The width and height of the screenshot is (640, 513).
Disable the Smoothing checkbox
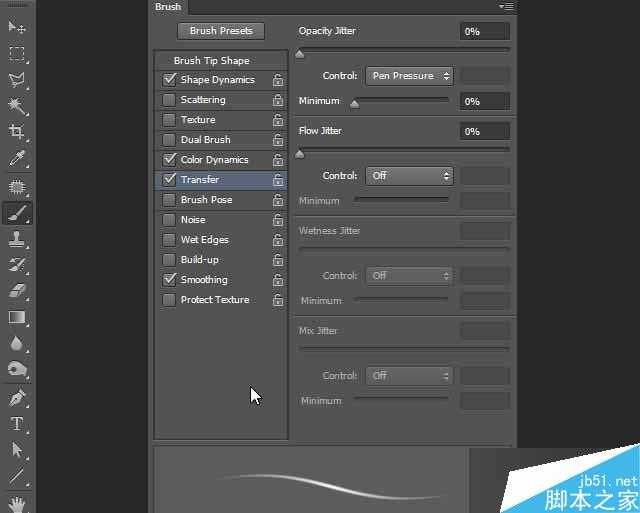pyautogui.click(x=169, y=280)
